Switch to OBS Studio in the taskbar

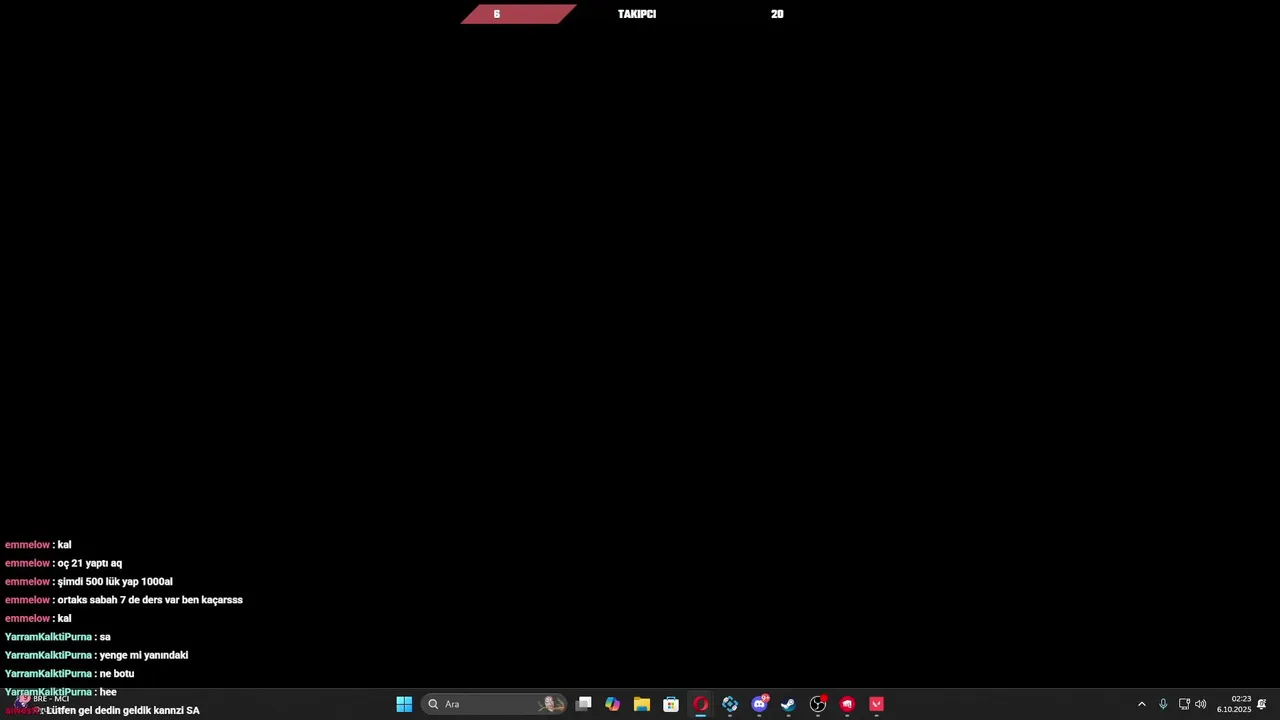click(818, 704)
